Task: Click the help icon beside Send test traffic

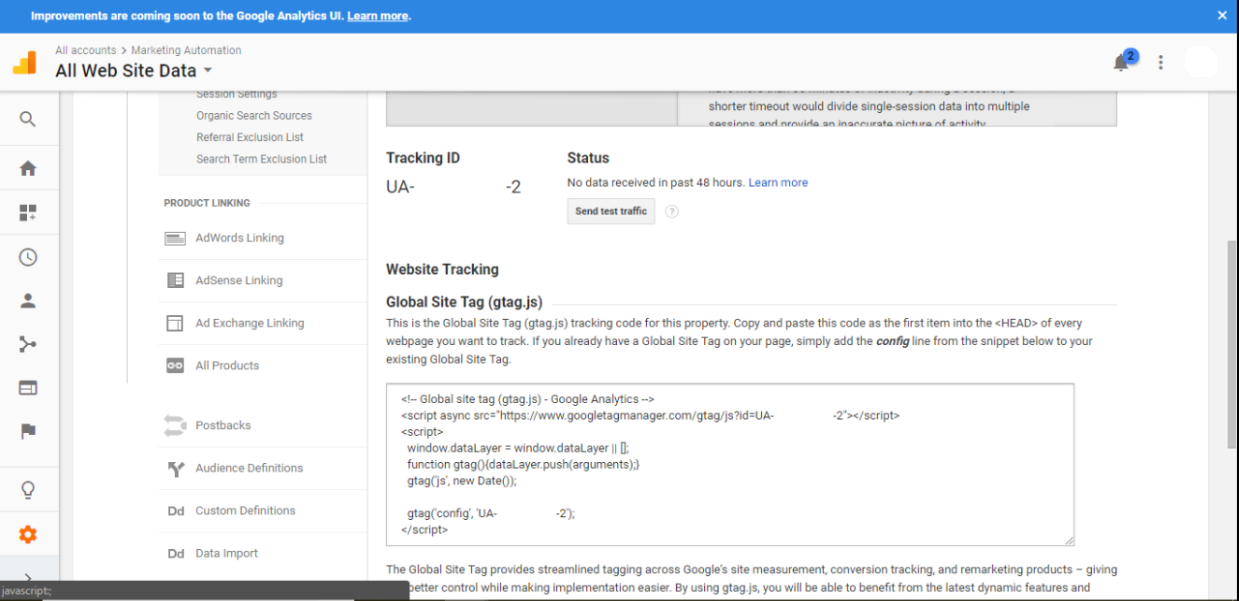Action: (672, 211)
